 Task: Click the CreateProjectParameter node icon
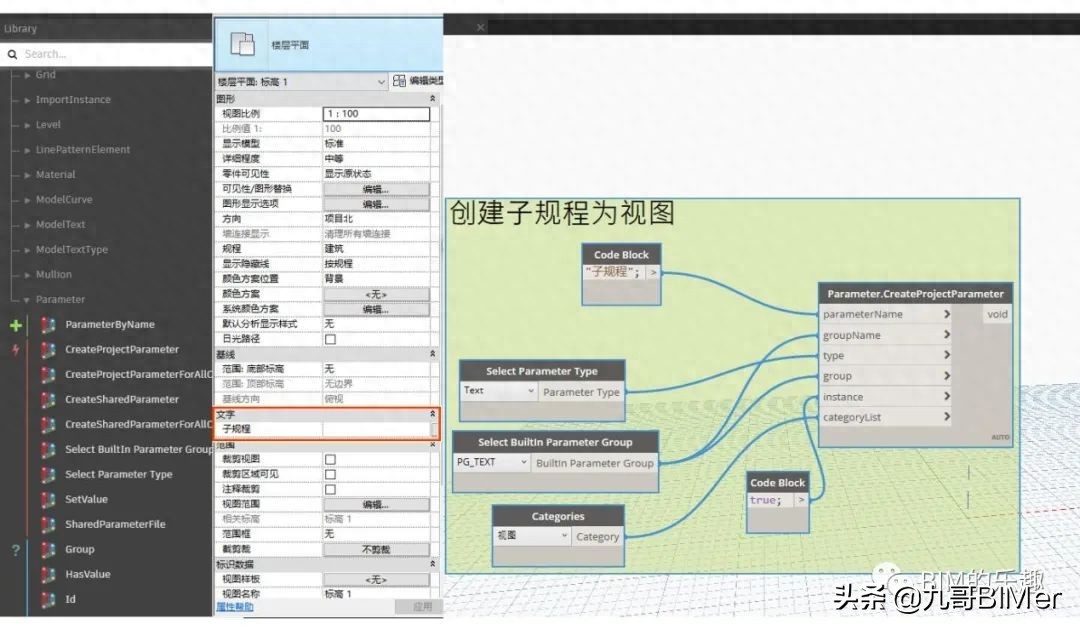coord(48,350)
